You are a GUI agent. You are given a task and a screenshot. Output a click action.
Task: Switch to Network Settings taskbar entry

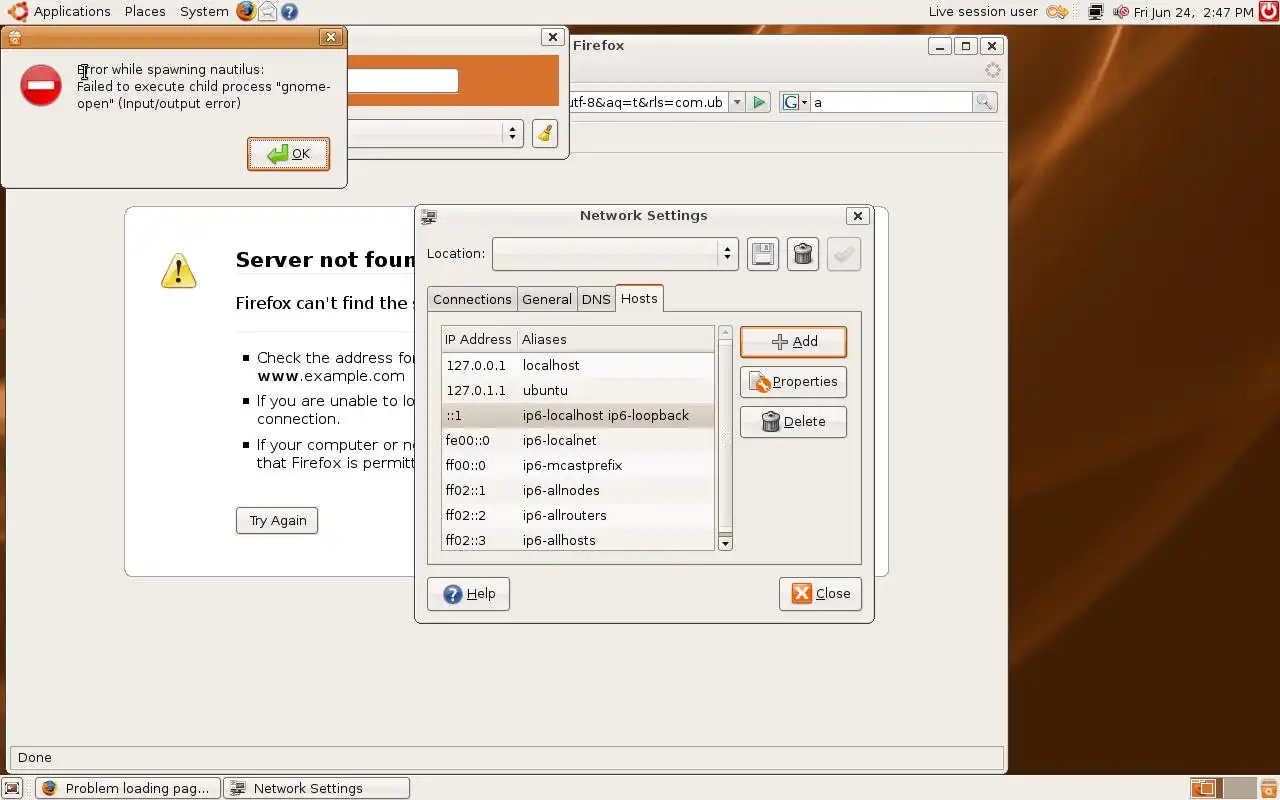coord(317,788)
